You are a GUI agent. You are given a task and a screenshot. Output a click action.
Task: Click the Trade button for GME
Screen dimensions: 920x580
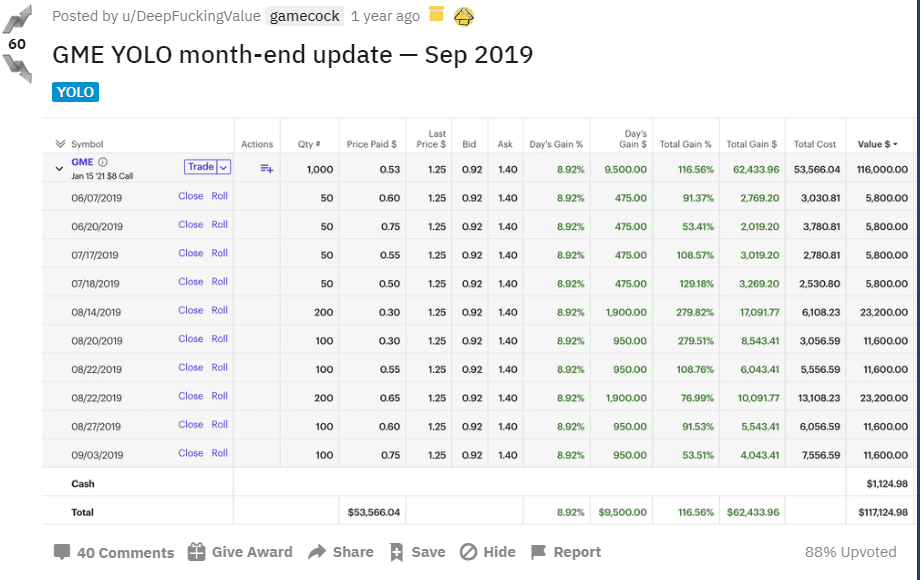201,167
